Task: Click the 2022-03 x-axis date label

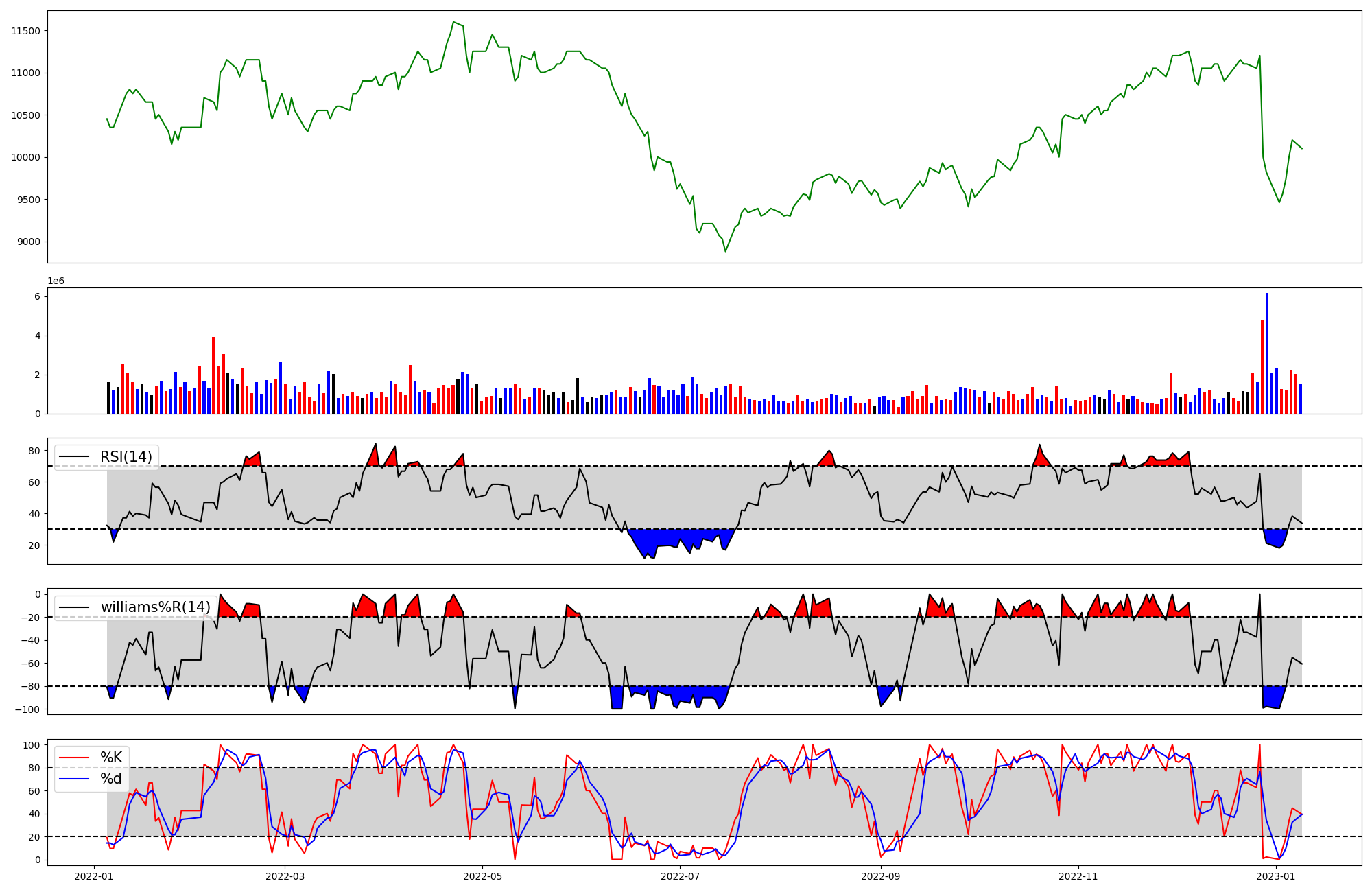Action: click(x=285, y=876)
